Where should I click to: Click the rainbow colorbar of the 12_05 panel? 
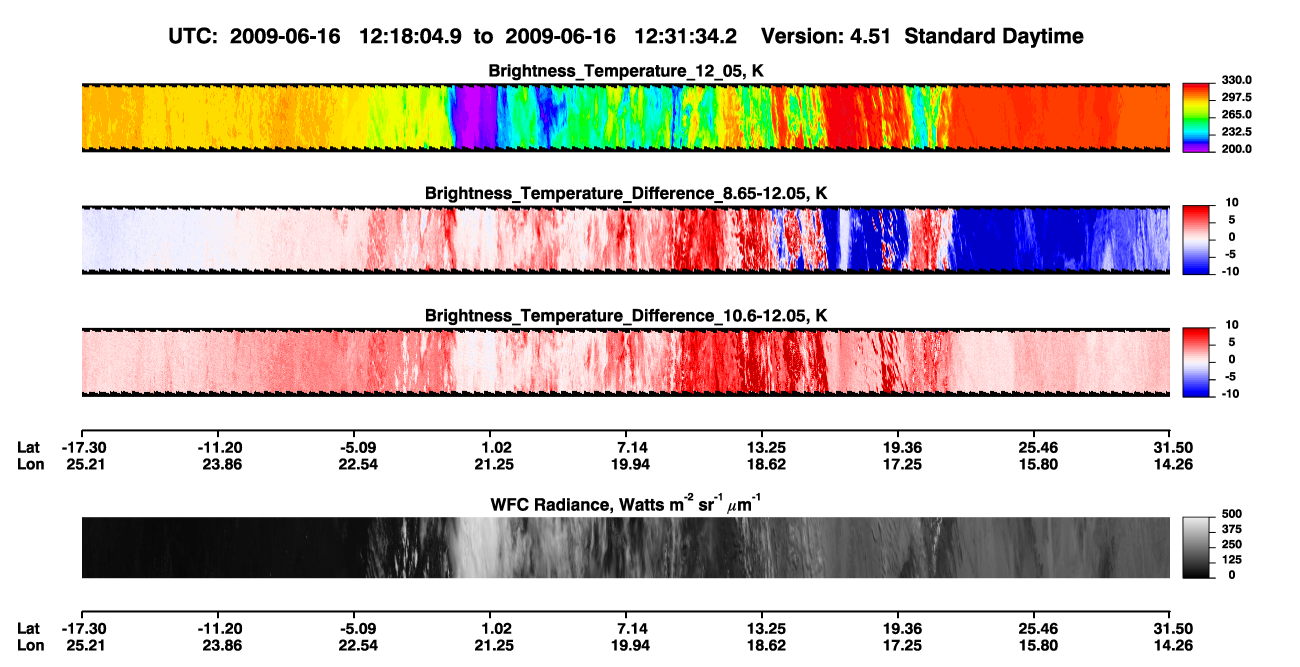click(1196, 118)
